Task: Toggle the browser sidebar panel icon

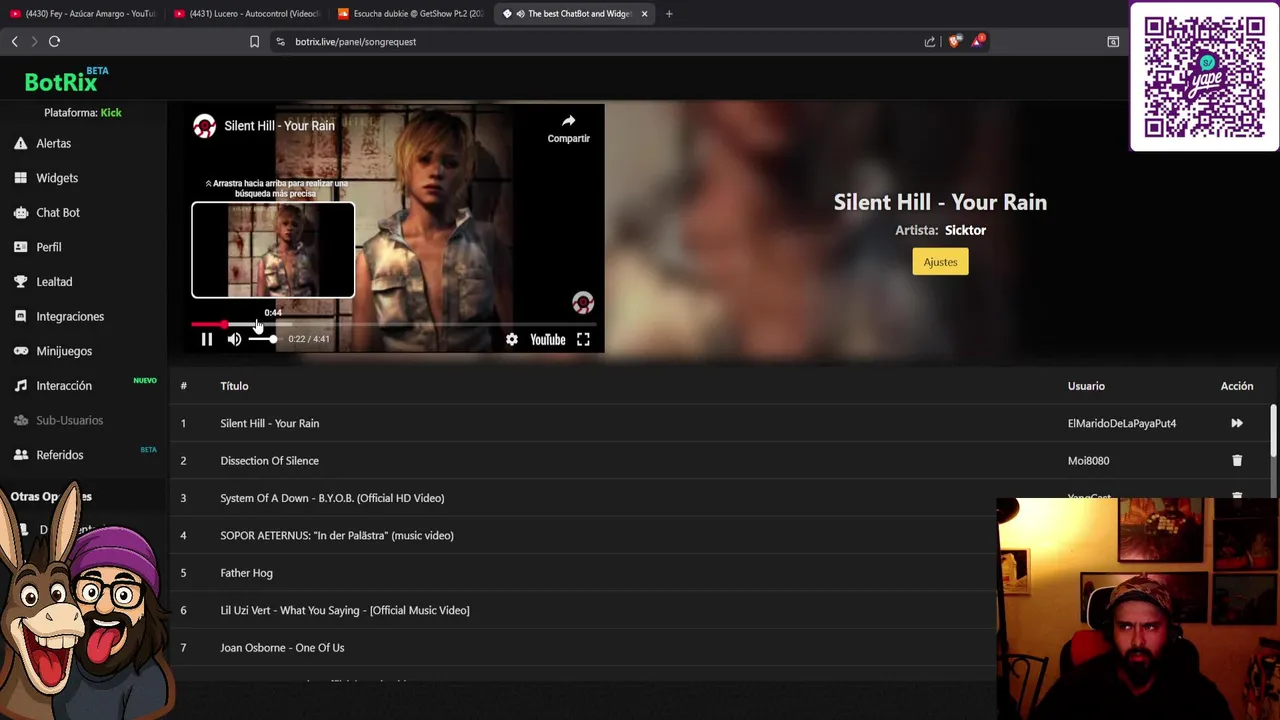Action: [1113, 42]
